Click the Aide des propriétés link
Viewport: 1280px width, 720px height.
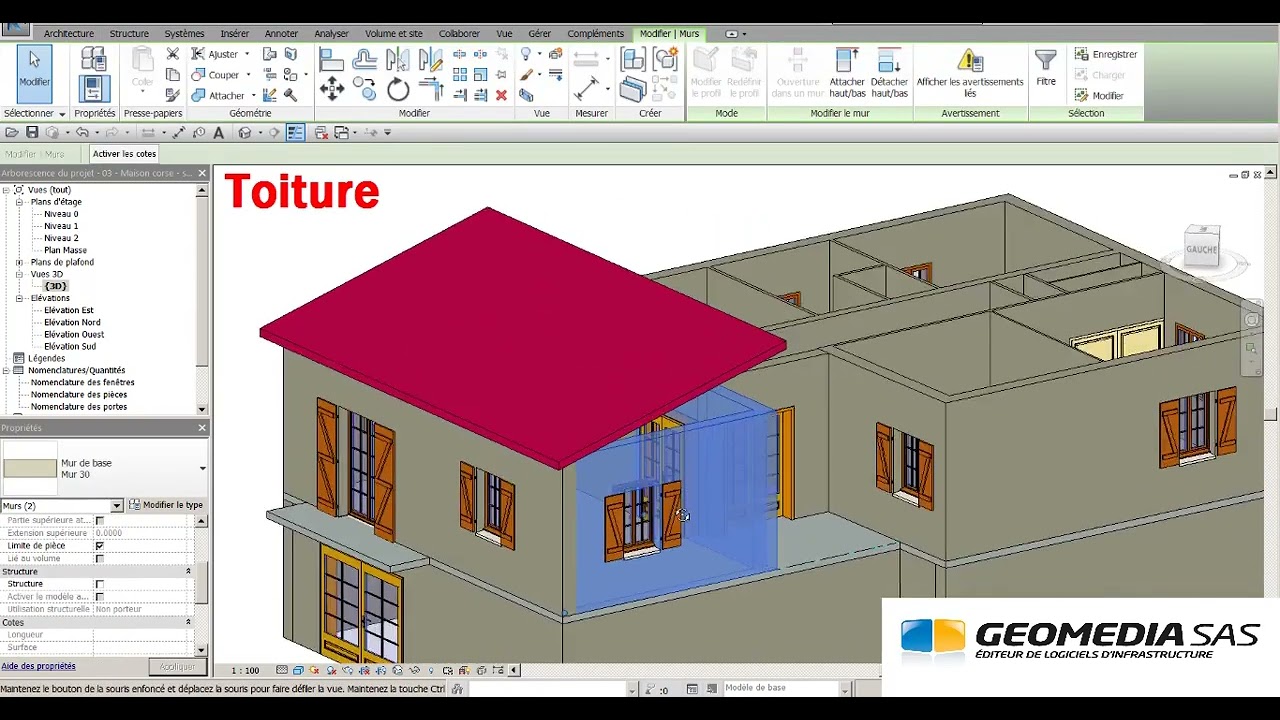pos(38,666)
